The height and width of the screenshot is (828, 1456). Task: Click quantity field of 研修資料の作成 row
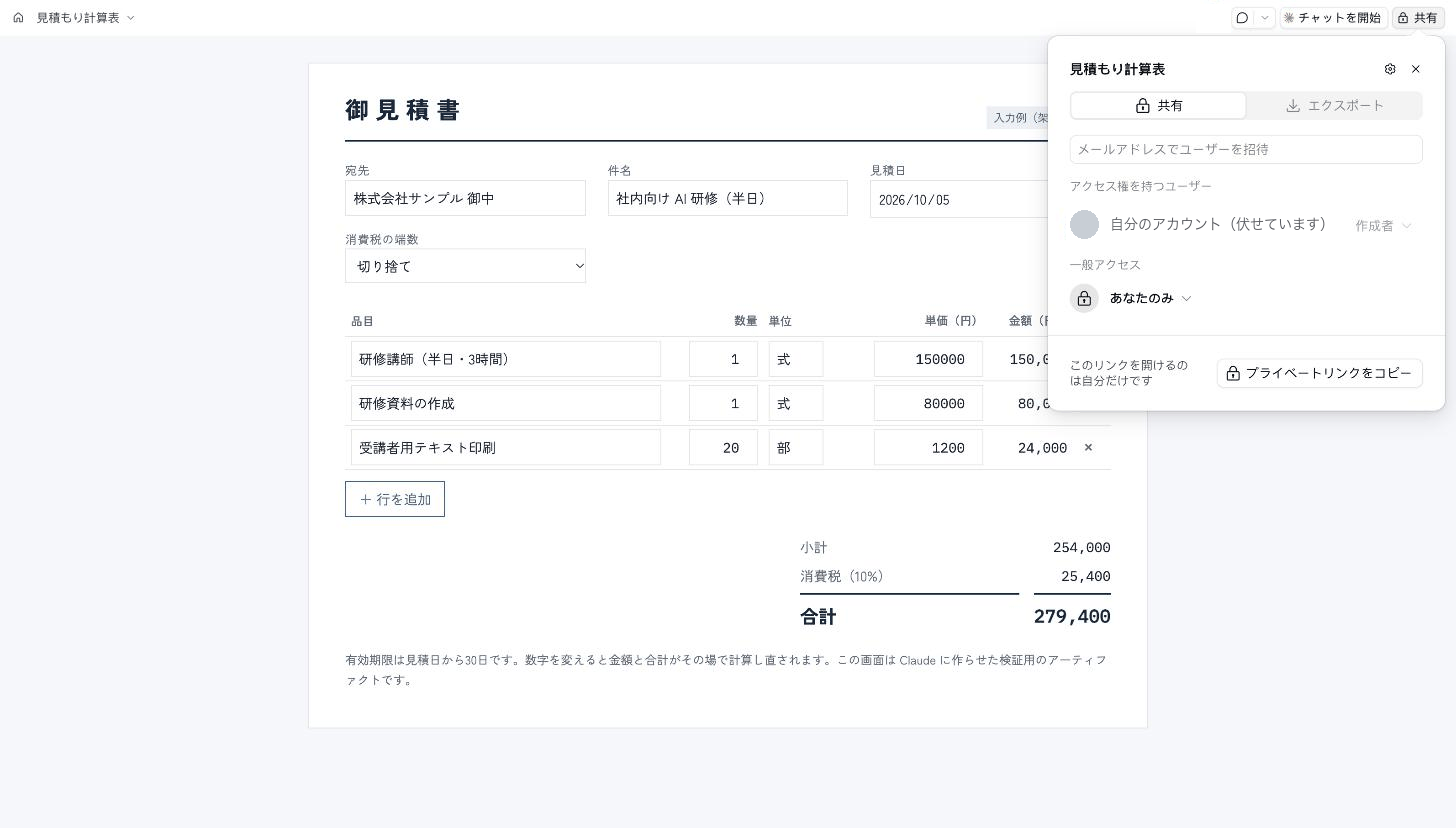point(723,403)
